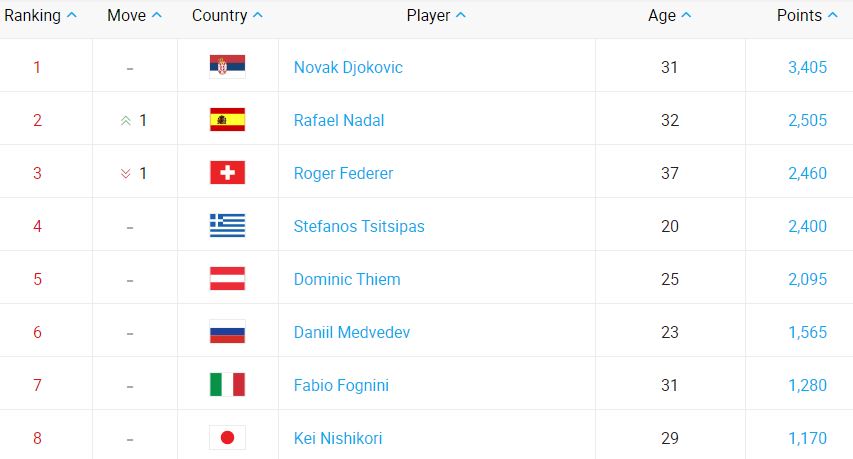Open Novak Djokovic player profile

[348, 67]
